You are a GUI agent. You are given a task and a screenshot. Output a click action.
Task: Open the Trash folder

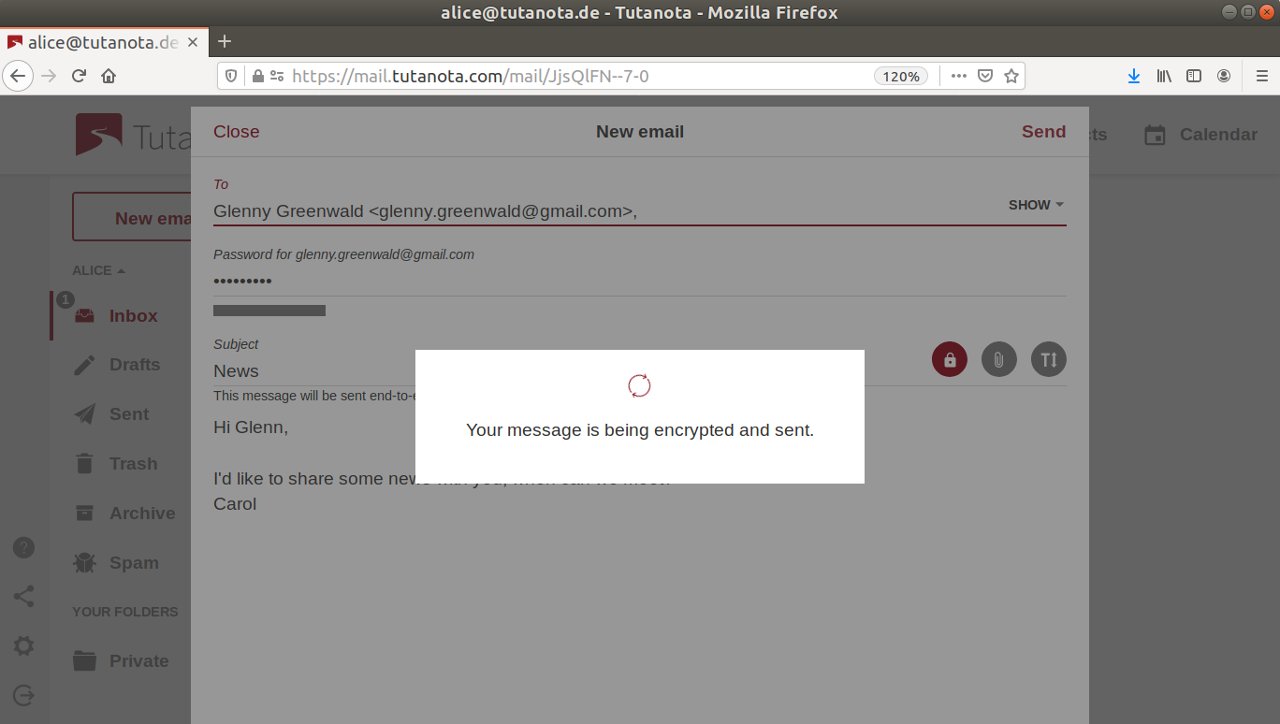(132, 463)
